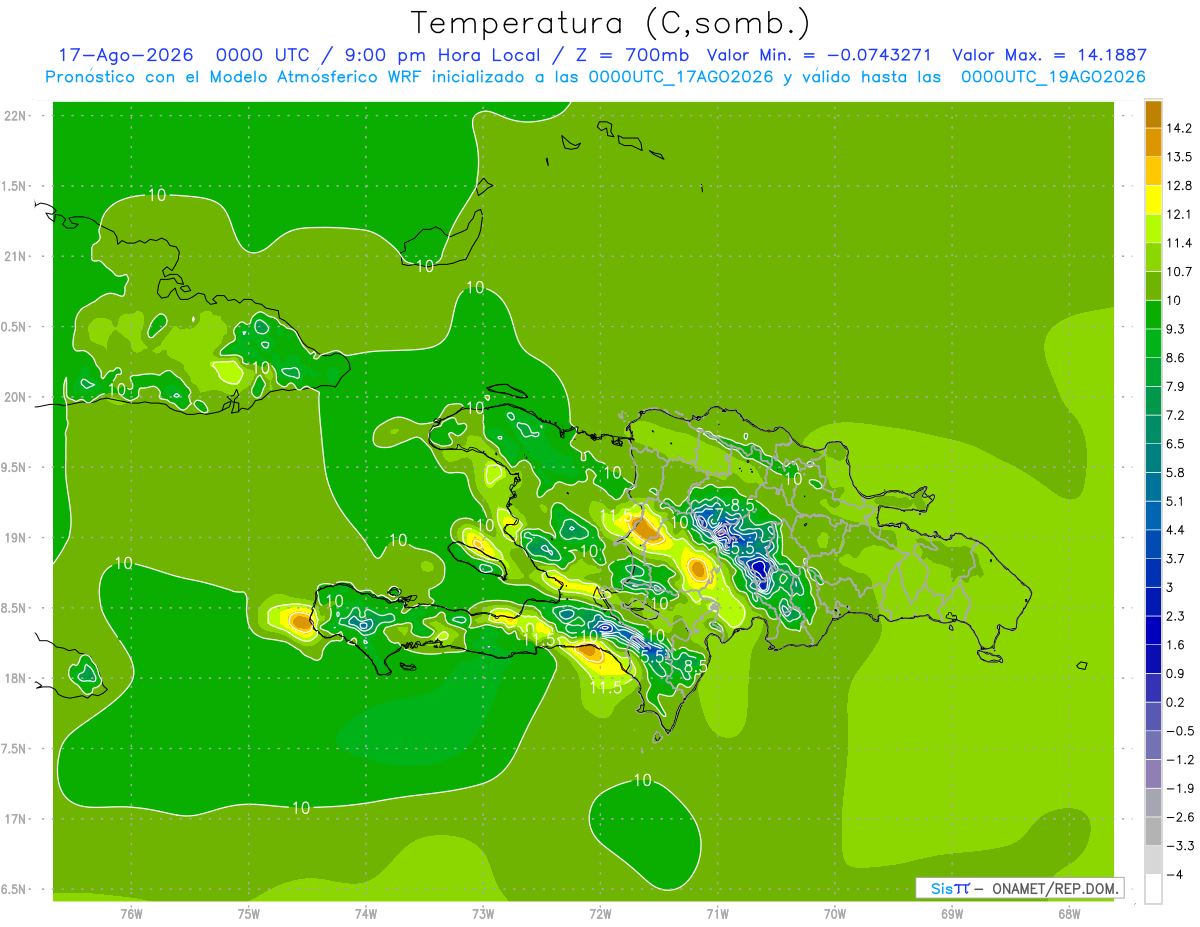Click the '6.5N' latitude axis label
1200x927 pixels.
[x=15, y=890]
